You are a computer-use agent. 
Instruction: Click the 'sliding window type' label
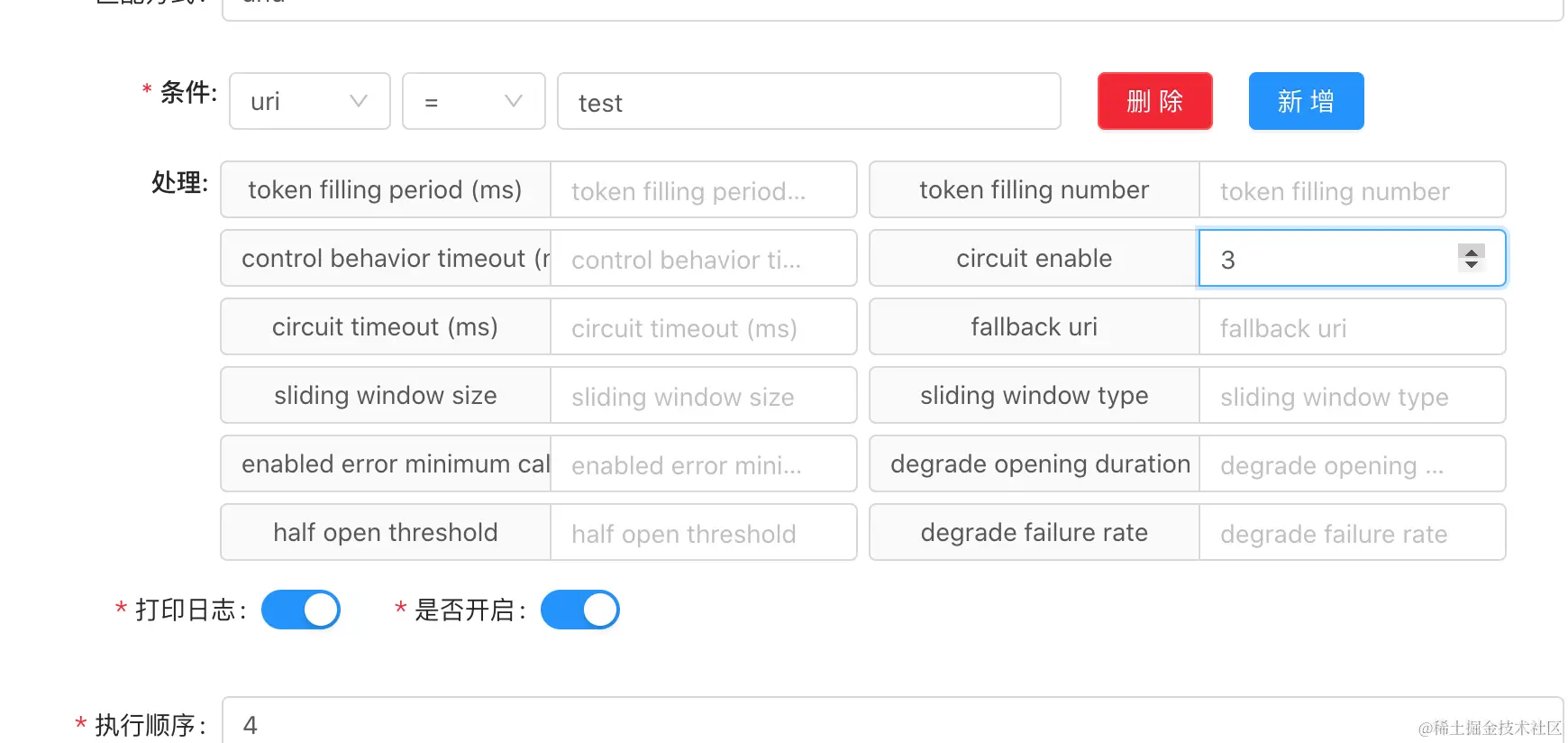pyautogui.click(x=1034, y=396)
